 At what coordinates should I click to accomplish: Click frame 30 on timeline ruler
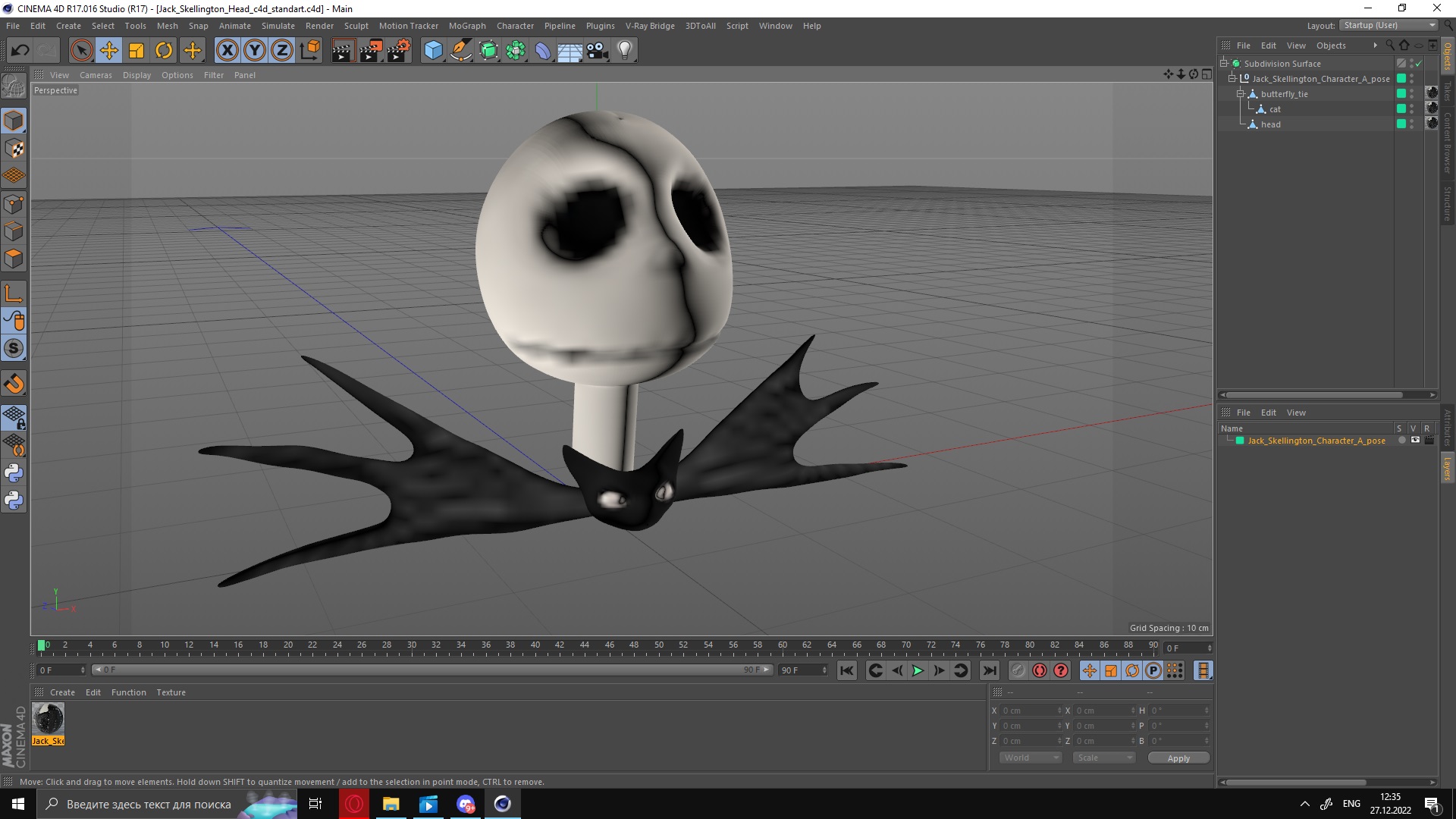(x=412, y=646)
